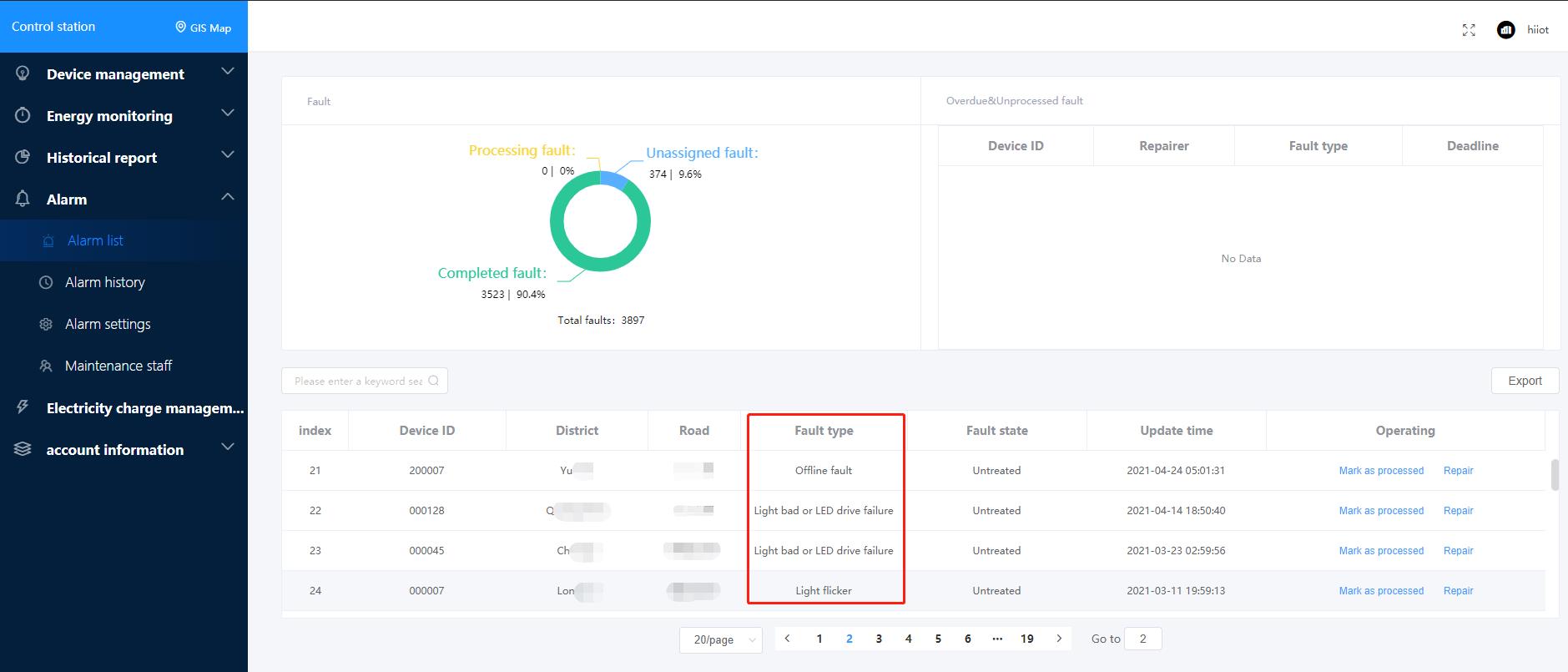The height and width of the screenshot is (672, 1568).
Task: Click the Offline fault cell
Action: [x=824, y=471]
